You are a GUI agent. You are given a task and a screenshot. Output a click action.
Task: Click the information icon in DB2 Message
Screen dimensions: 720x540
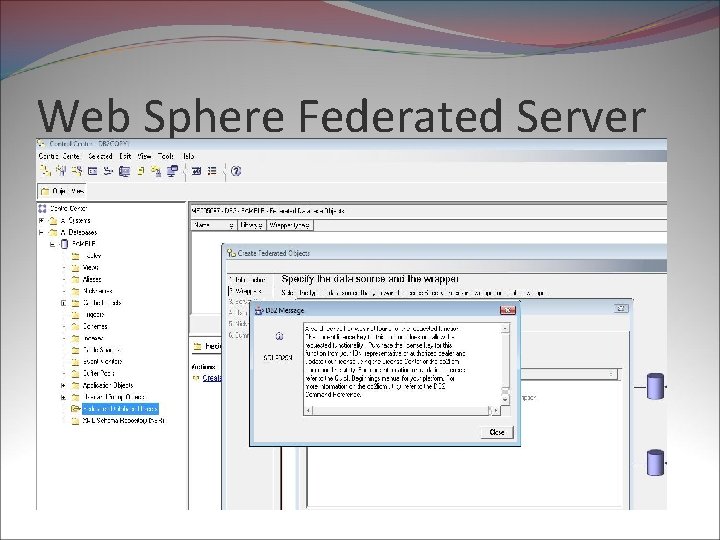pos(279,336)
